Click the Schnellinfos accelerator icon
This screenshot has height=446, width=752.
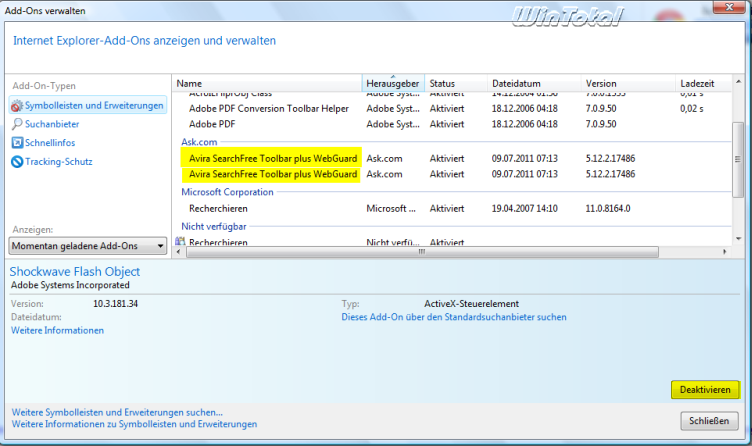point(17,143)
